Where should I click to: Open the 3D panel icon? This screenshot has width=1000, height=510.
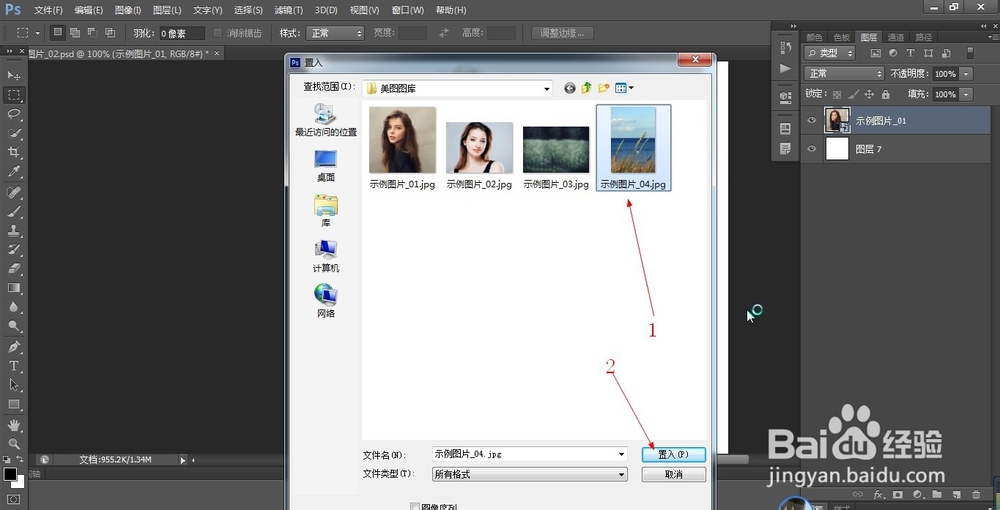[x=785, y=97]
